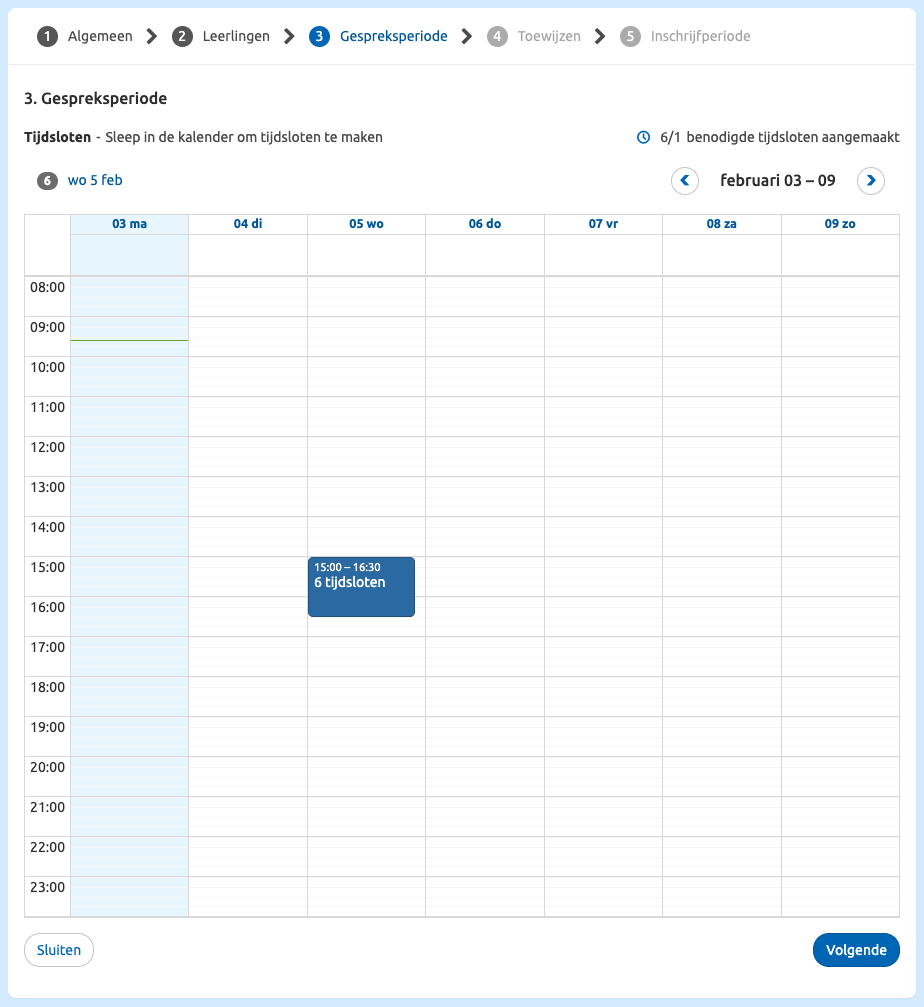Viewport: 924px width, 1007px height.
Task: Click the Sluiten button
Action: click(58, 949)
